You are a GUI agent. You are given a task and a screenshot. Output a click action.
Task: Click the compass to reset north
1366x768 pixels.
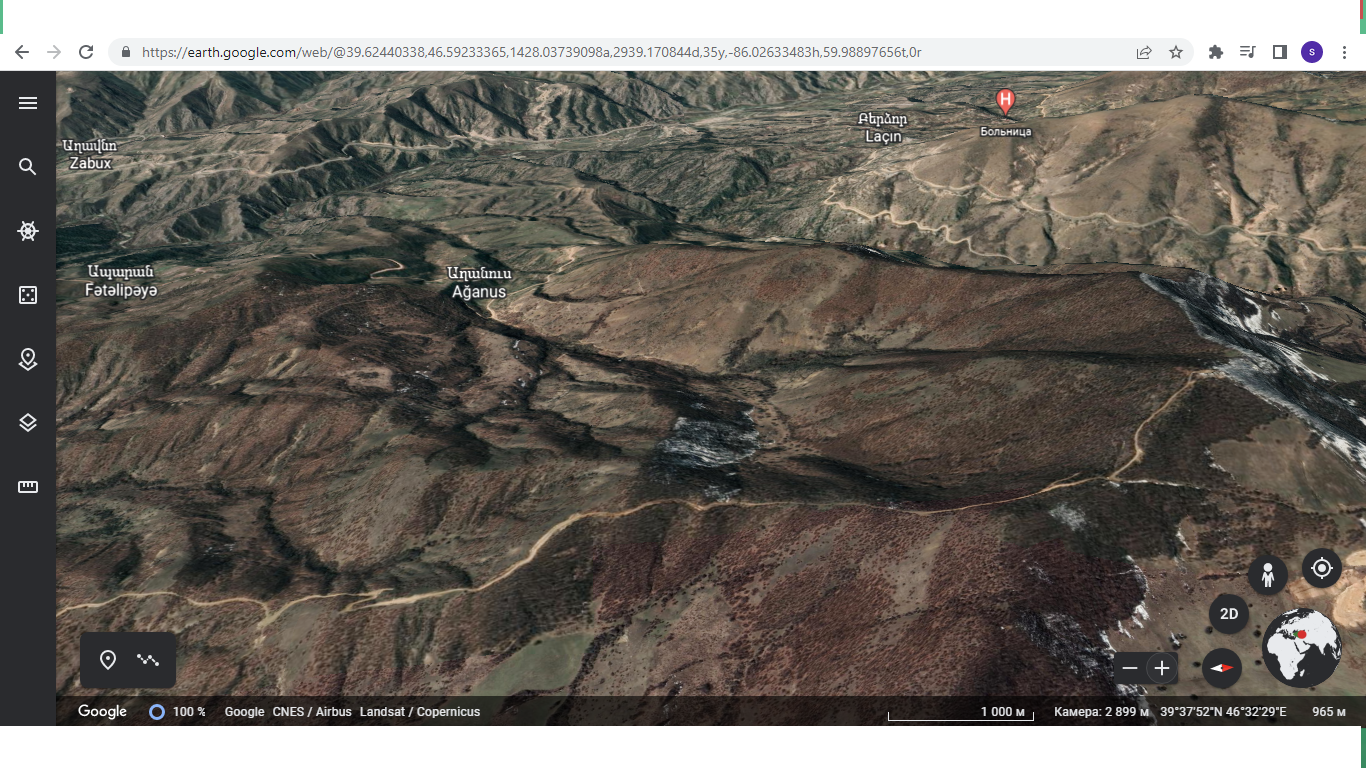(x=1221, y=668)
